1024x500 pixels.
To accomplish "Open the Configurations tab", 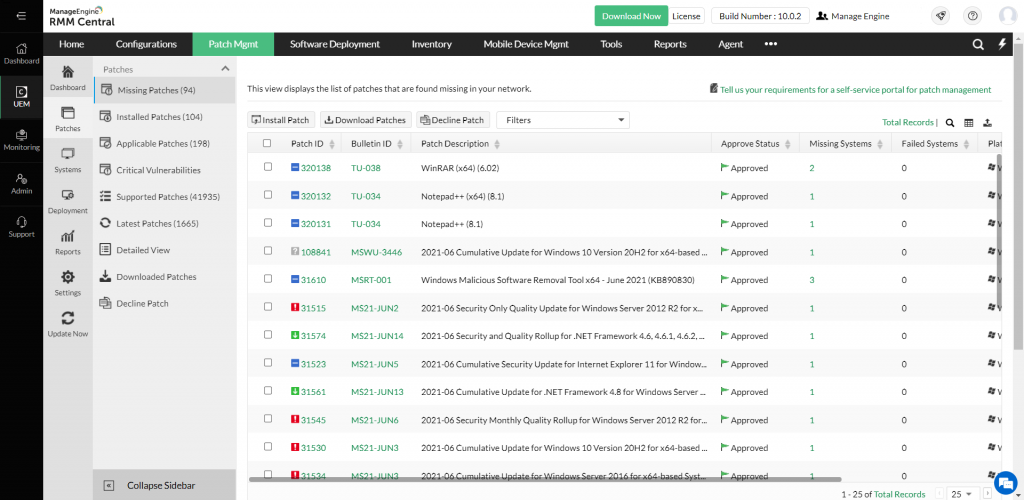I will (x=146, y=44).
